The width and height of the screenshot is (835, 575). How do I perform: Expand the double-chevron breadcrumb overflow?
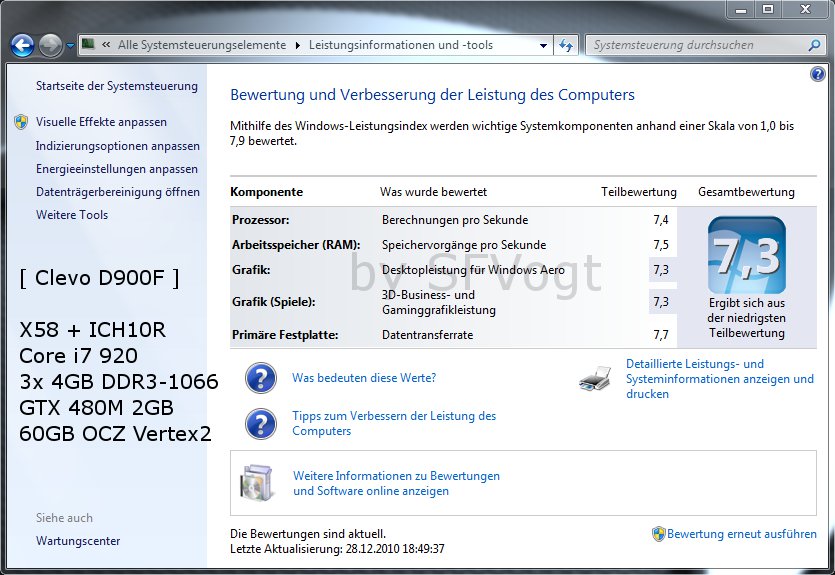click(106, 45)
